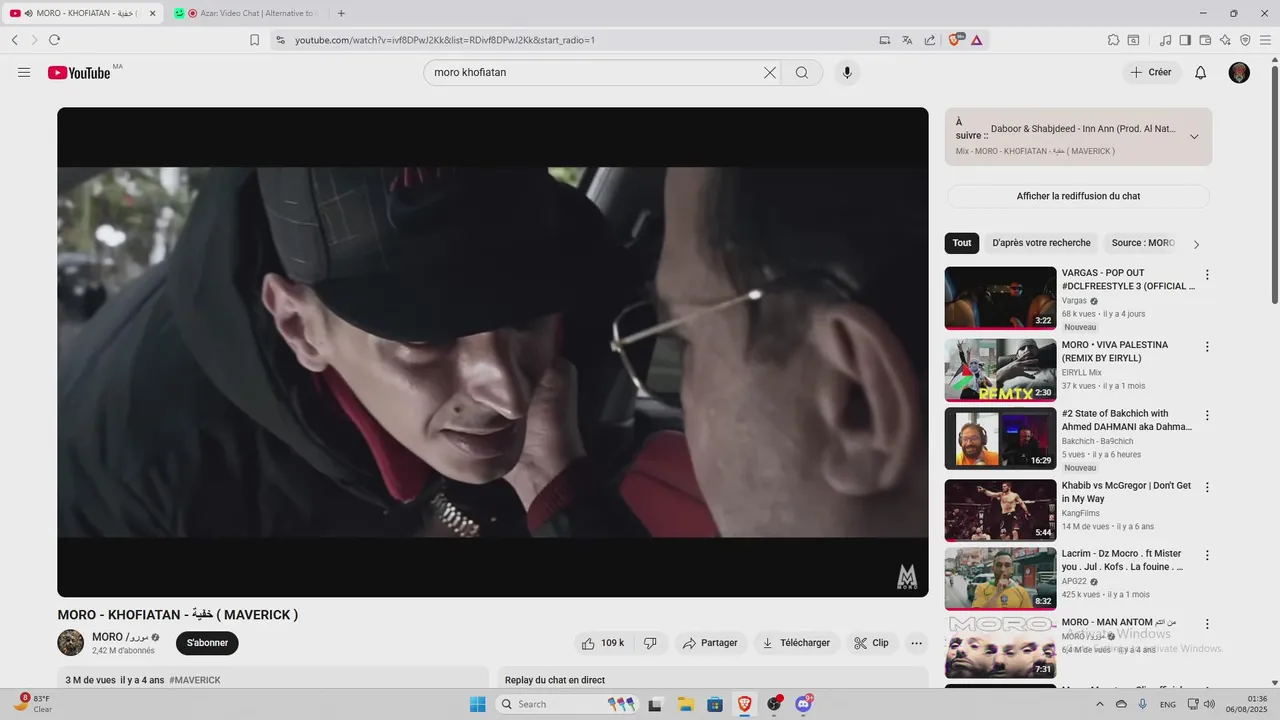Screen dimensions: 1280x720
Task: Select the Source : MORO chip
Action: point(1143,243)
